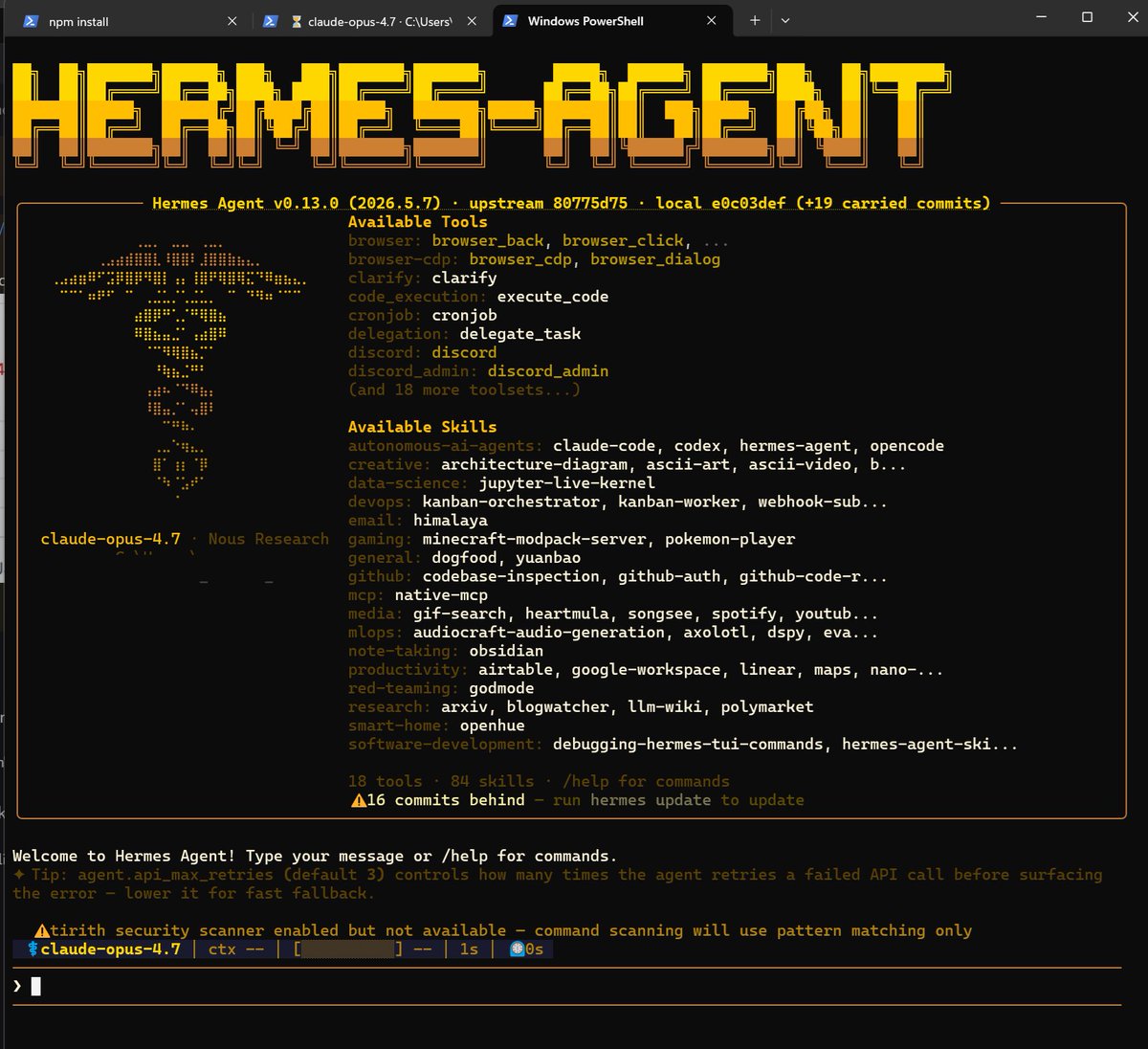Click the 'browser_back' tool name

click(488, 240)
